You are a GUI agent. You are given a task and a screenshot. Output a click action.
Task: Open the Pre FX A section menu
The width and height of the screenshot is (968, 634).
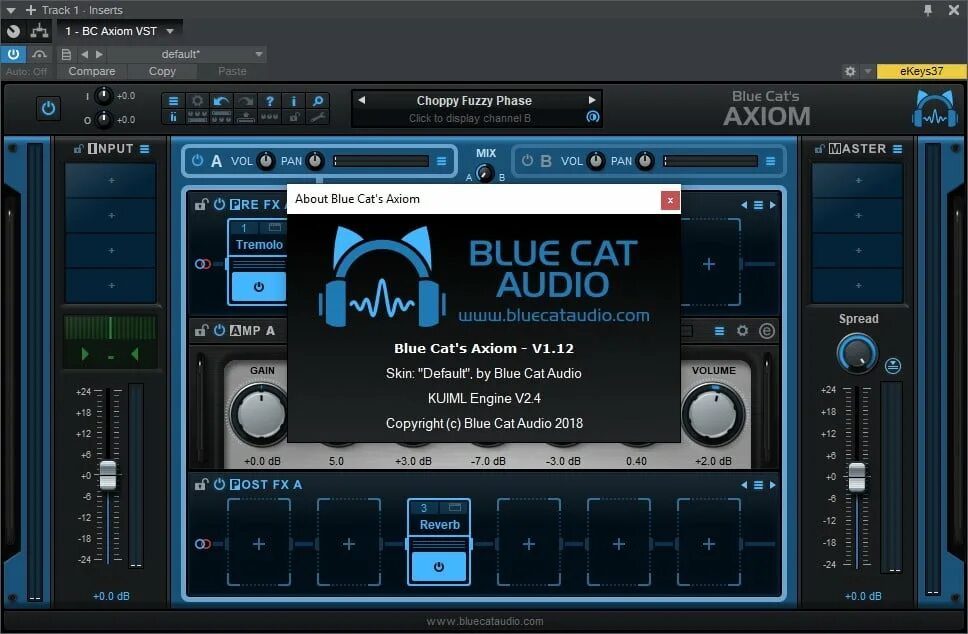click(758, 205)
